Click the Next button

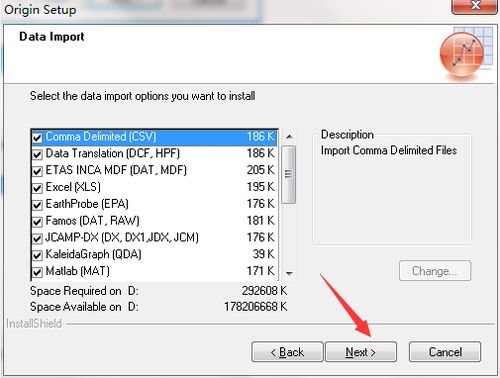click(361, 352)
